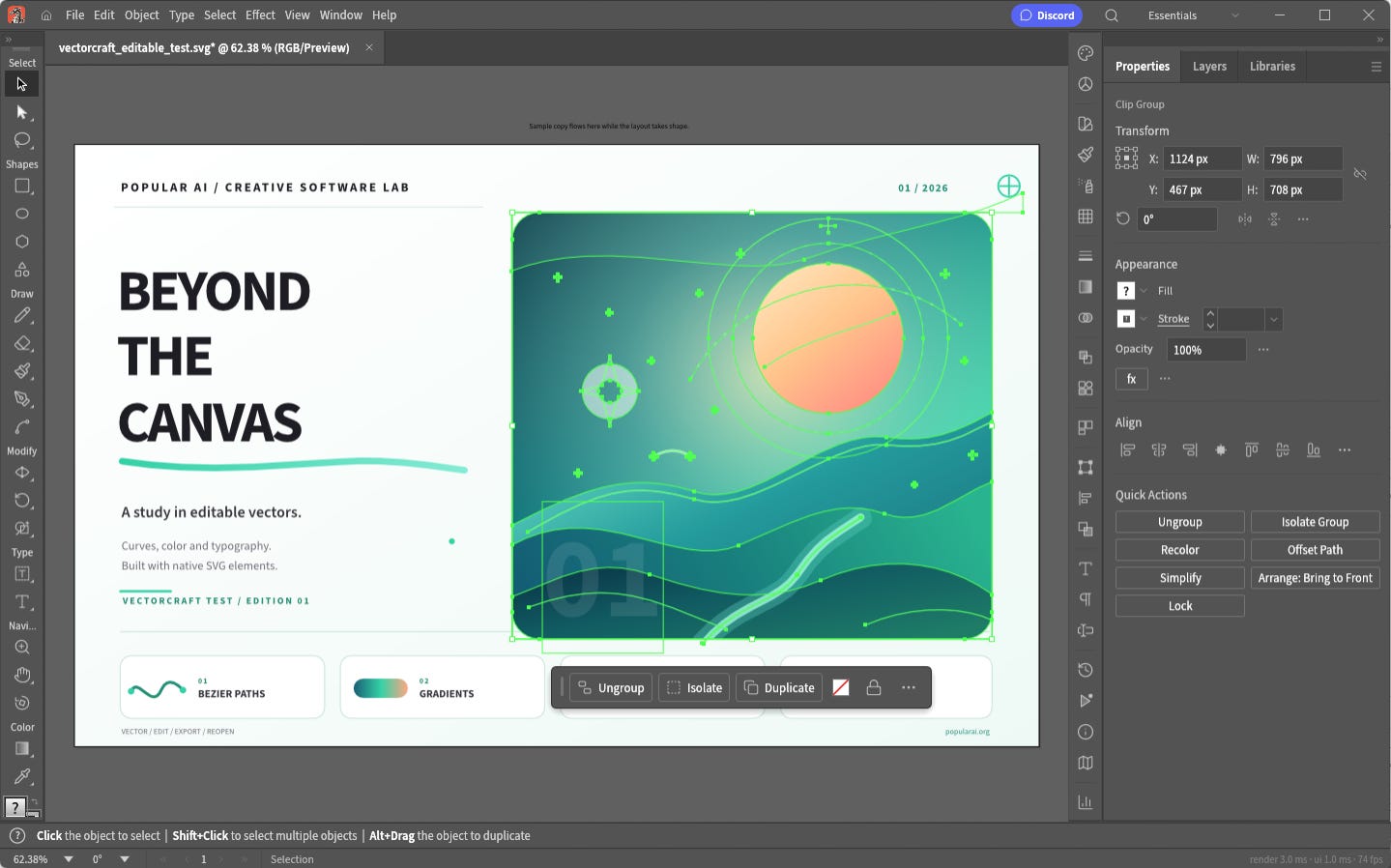Choose the Rectangle shape tool

point(22,186)
